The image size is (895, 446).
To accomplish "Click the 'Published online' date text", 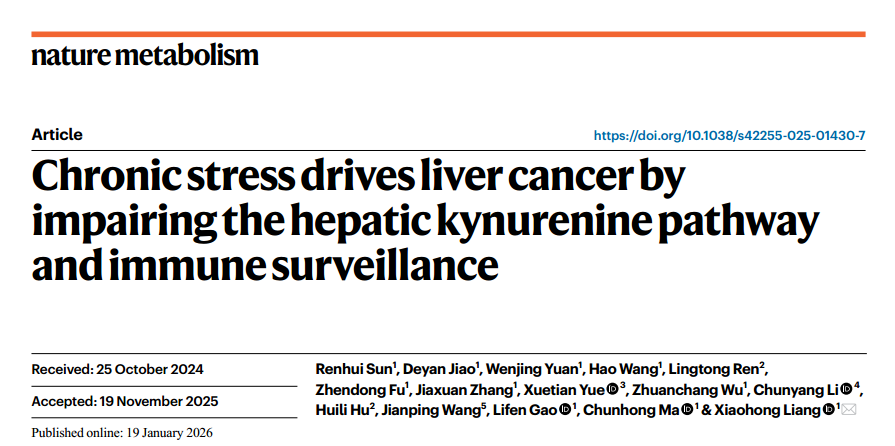I will pos(122,433).
